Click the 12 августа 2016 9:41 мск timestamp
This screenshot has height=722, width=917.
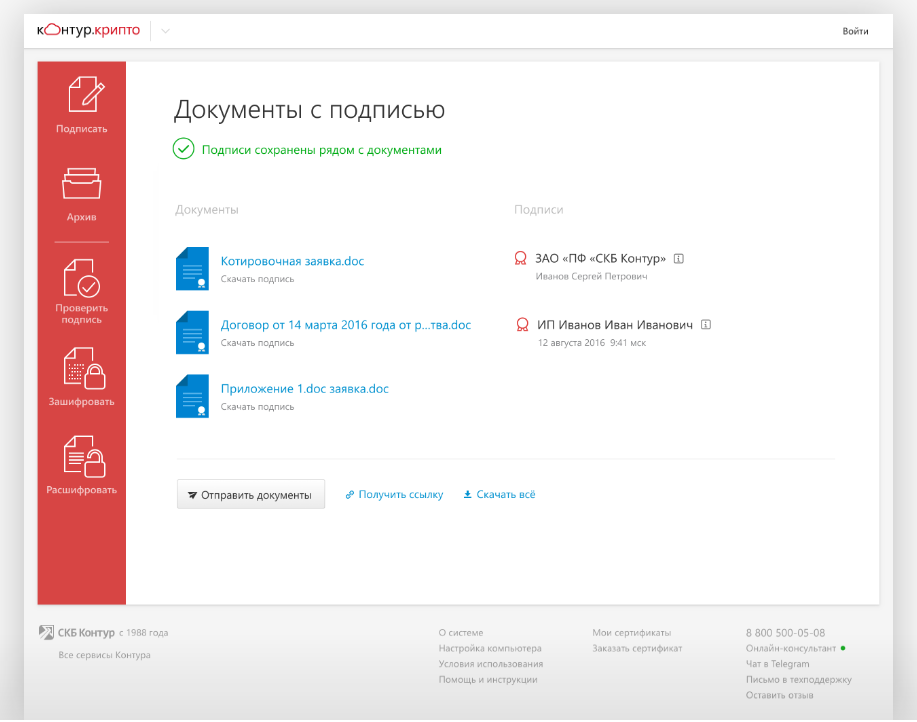pyautogui.click(x=592, y=343)
